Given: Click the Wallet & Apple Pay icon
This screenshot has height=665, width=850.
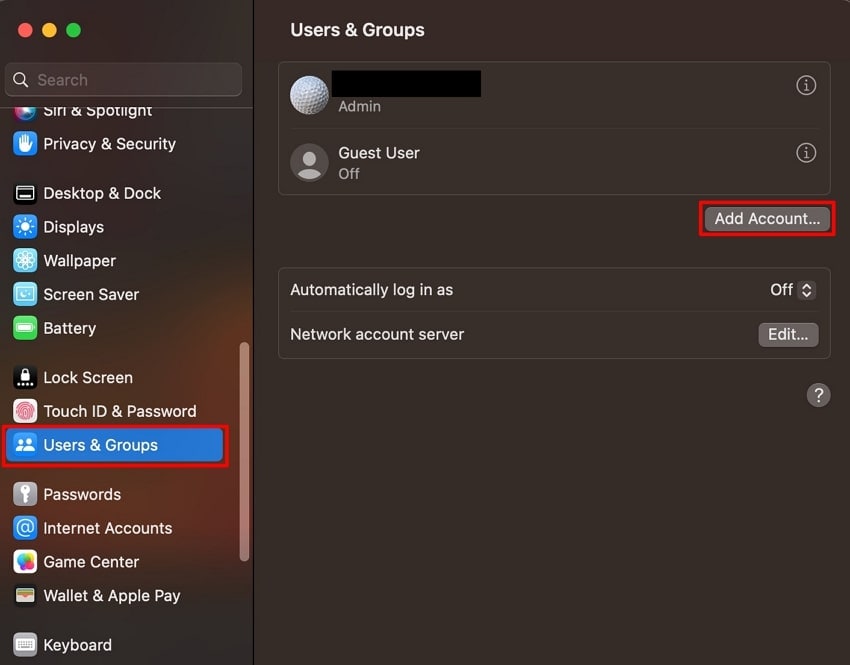Looking at the screenshot, I should [24, 596].
